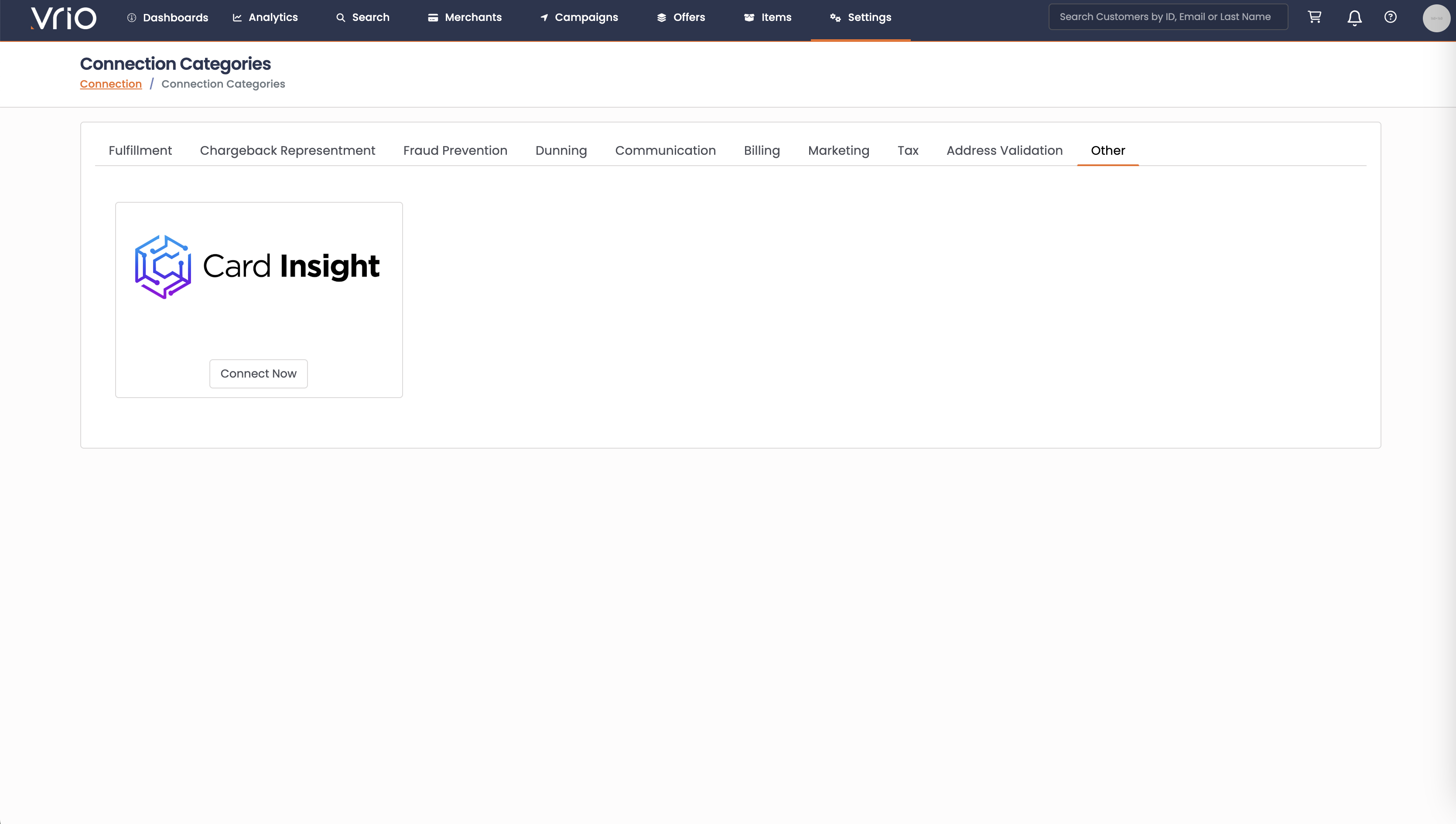The width and height of the screenshot is (1456, 824).
Task: Go to Campaigns in navigation
Action: [578, 17]
